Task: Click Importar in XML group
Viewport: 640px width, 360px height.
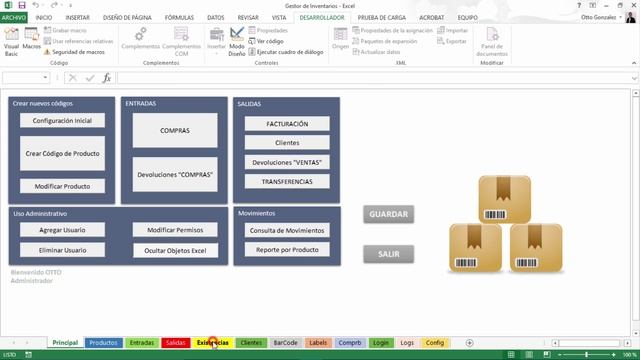Action: (452, 30)
